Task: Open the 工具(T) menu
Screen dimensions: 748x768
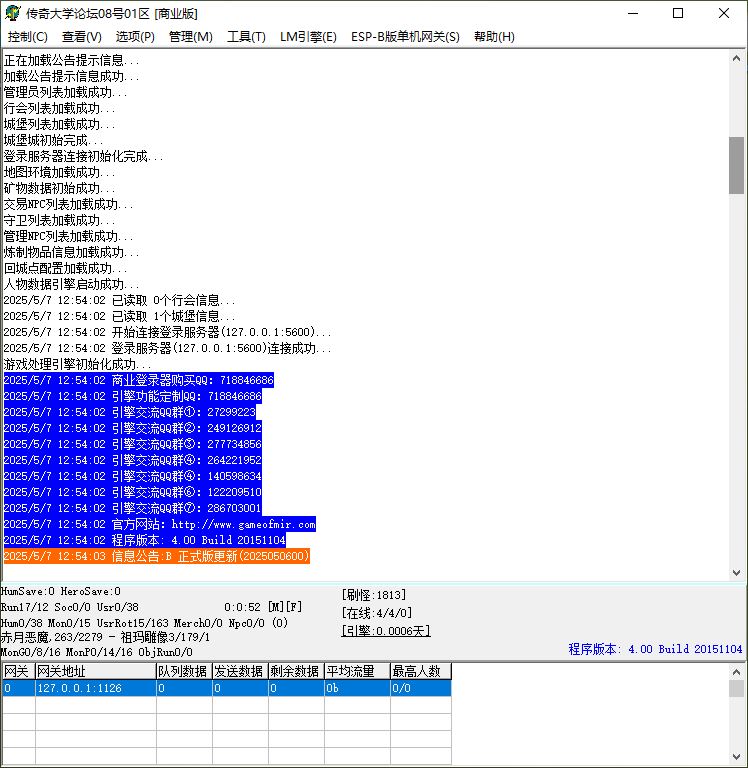Action: pyautogui.click(x=246, y=37)
